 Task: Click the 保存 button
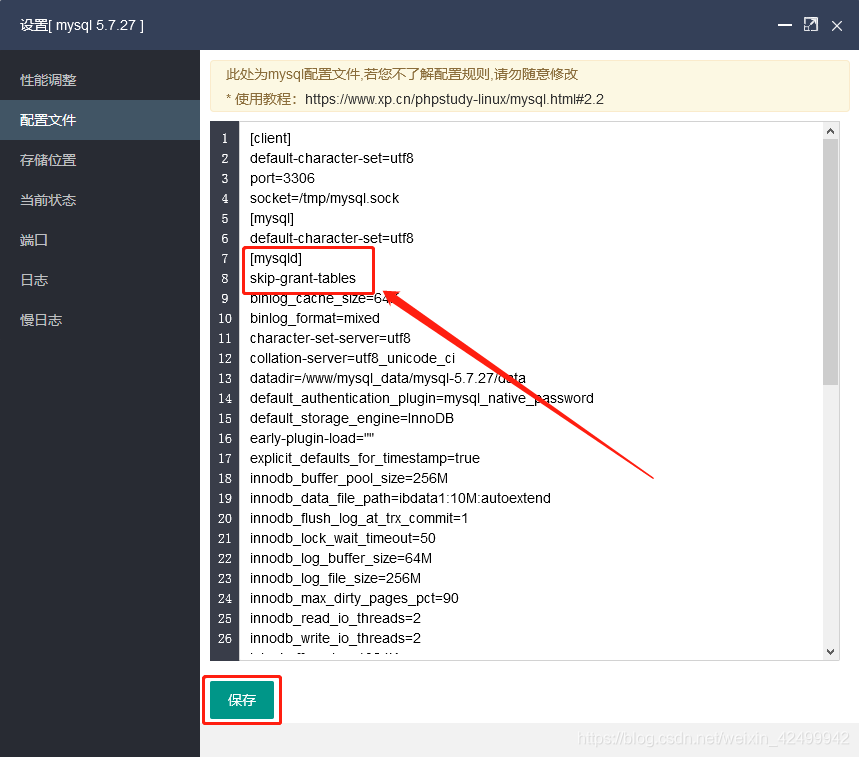[242, 699]
